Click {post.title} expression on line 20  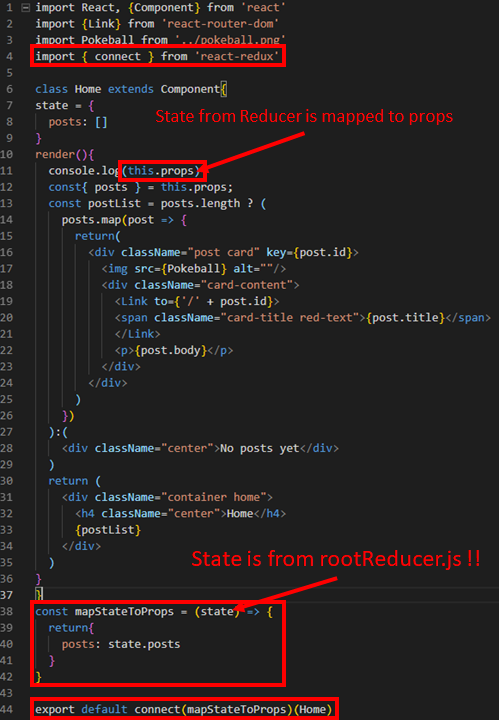click(x=405, y=318)
